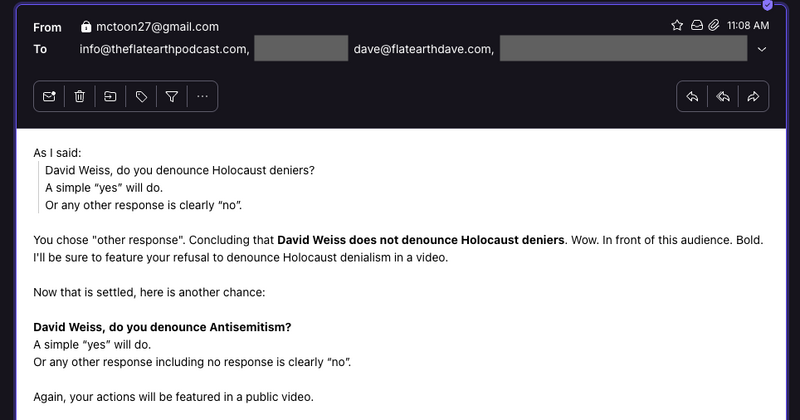Screen dimensions: 800x420
Task: Click the filter funnel icon
Action: 172,96
